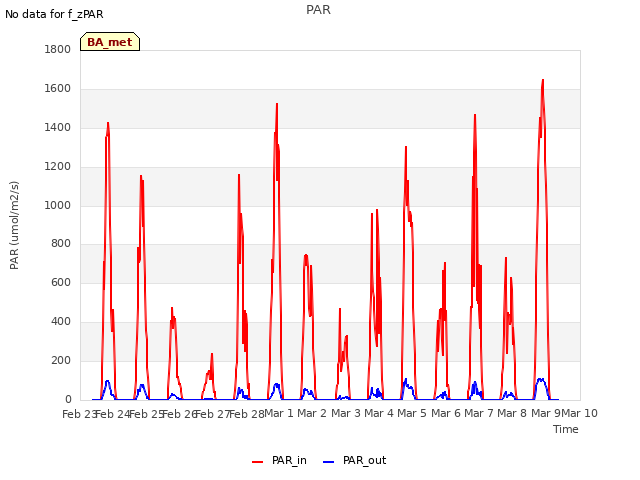Click the blue PAR_out legend swatch
This screenshot has width=640, height=480.
pos(329,462)
